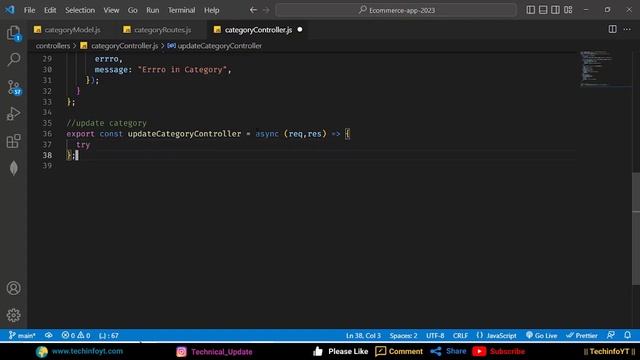Image resolution: width=640 pixels, height=360 pixels.
Task: Click the async keyword on line 36
Action: click(x=267, y=134)
